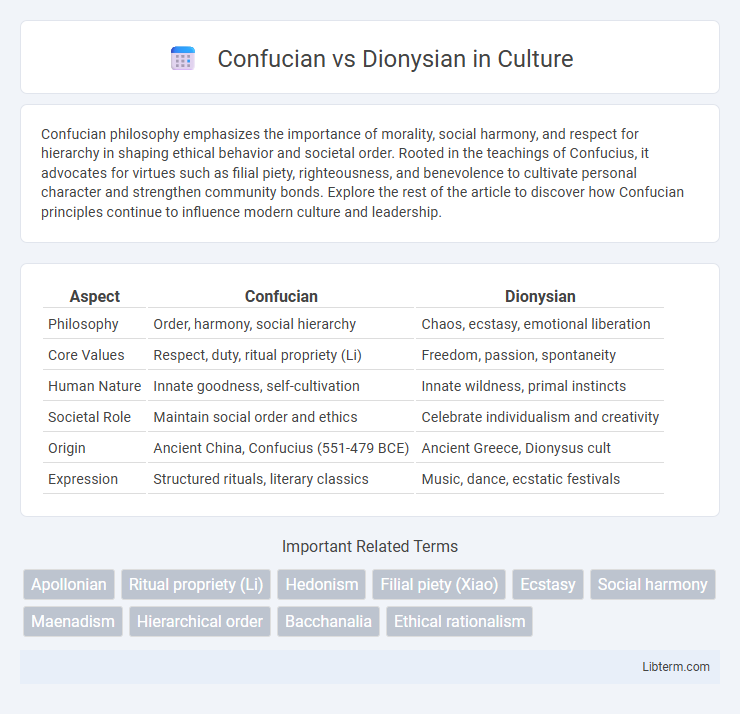This screenshot has height=714, width=740.
Task: Open the Filial piety (Xiao) tag
Action: click(x=439, y=584)
